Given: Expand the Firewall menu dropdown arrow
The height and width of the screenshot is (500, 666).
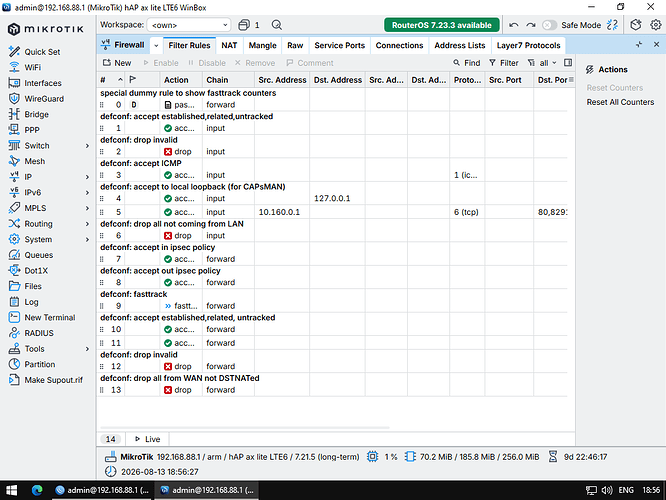Looking at the screenshot, I should pos(156,45).
